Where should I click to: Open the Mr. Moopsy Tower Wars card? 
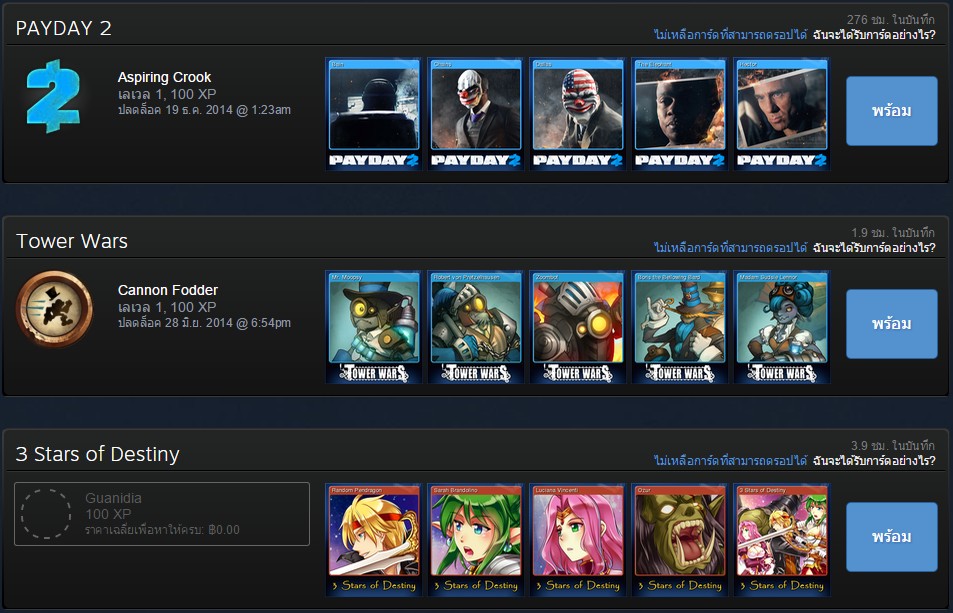pyautogui.click(x=374, y=327)
